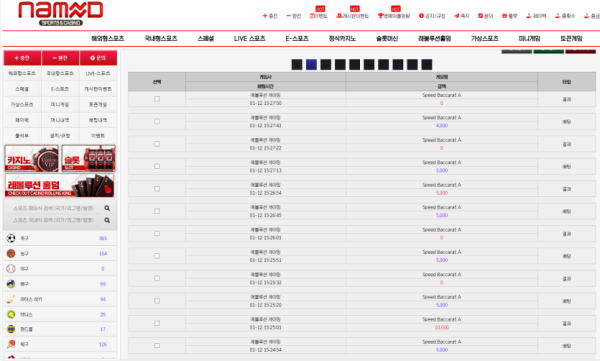Click the 10,000 amount at 15:25:01
Viewport: 600px width, 361px height.
click(x=442, y=327)
